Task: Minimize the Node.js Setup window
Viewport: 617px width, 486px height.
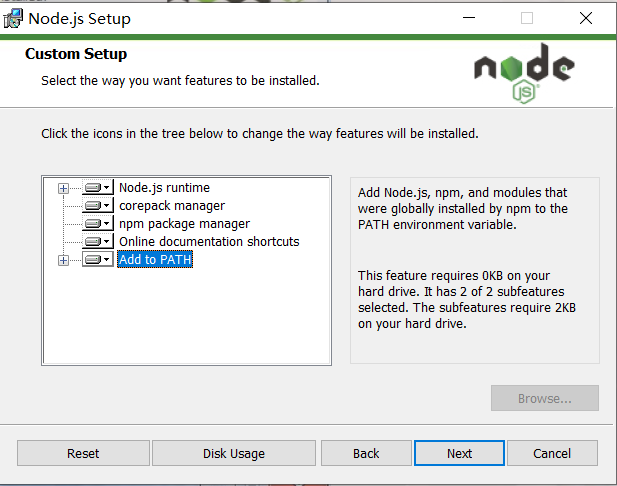Action: coord(469,18)
